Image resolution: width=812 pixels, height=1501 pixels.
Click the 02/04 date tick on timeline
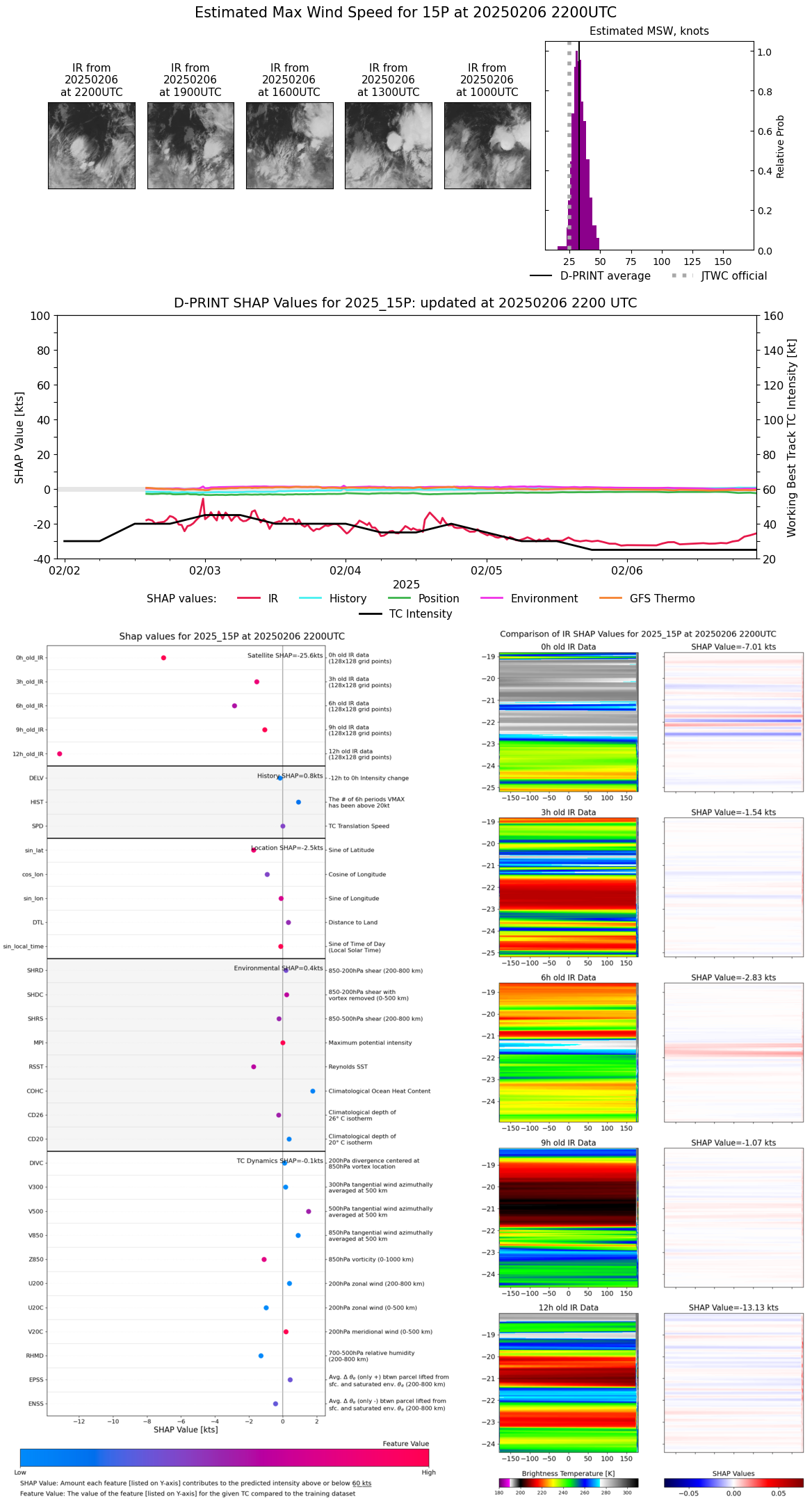[x=346, y=570]
